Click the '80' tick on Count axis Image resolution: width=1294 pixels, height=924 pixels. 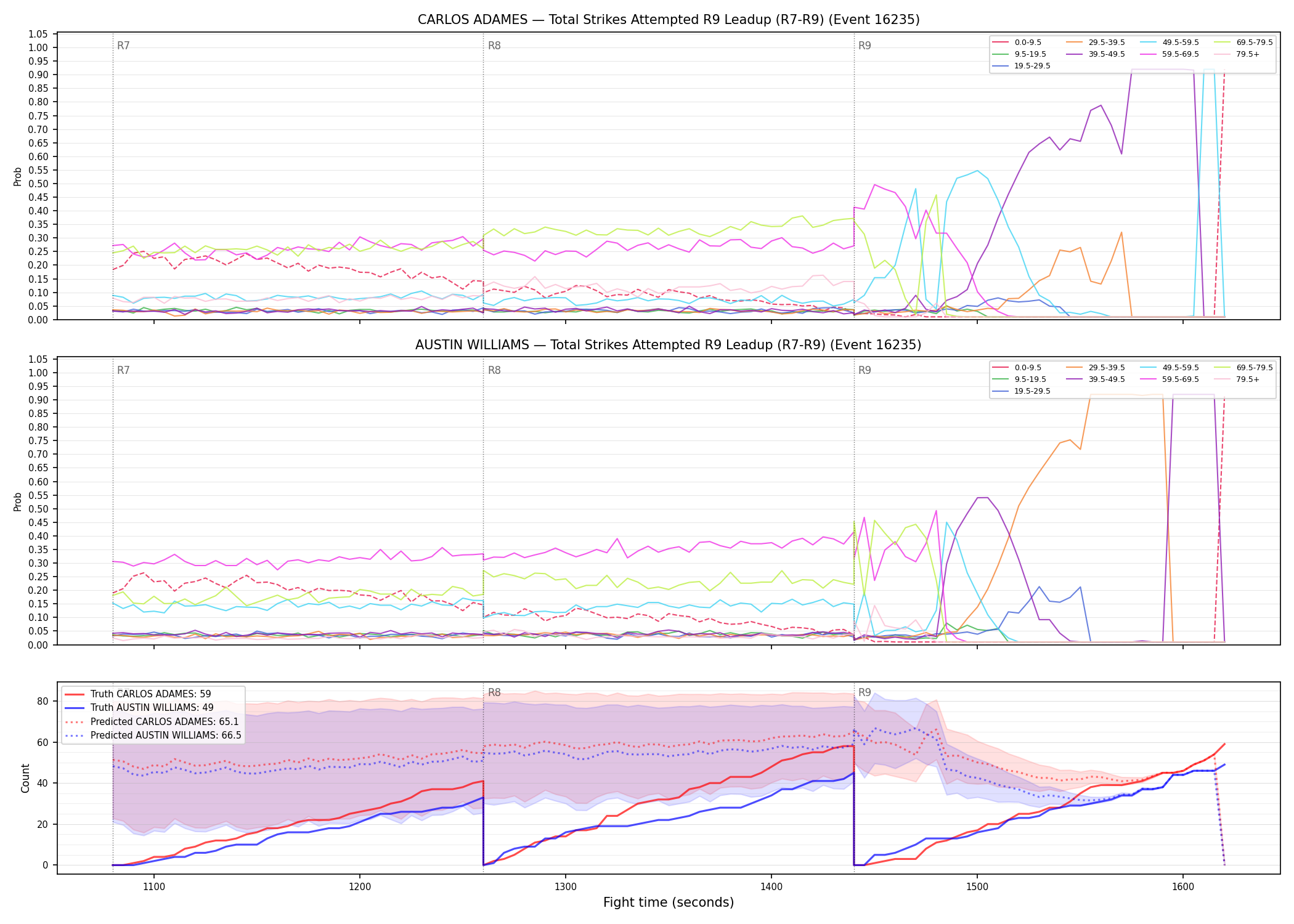43,701
